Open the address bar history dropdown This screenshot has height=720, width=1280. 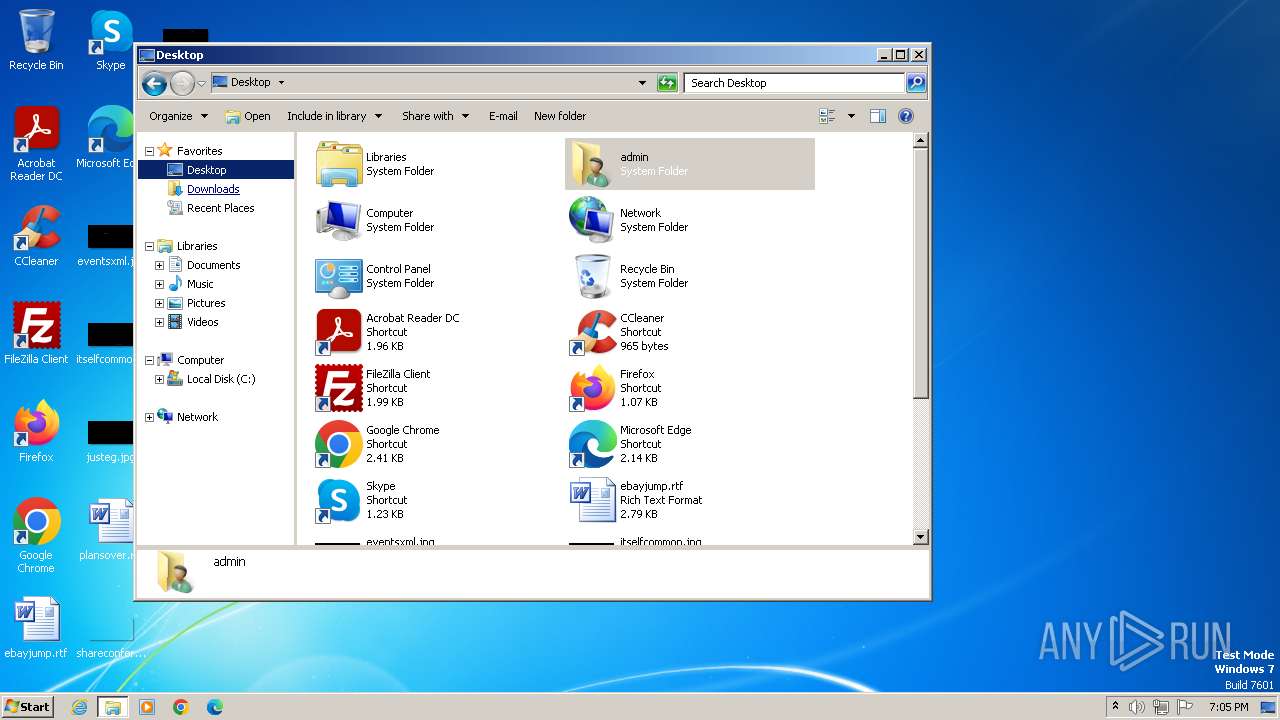642,83
